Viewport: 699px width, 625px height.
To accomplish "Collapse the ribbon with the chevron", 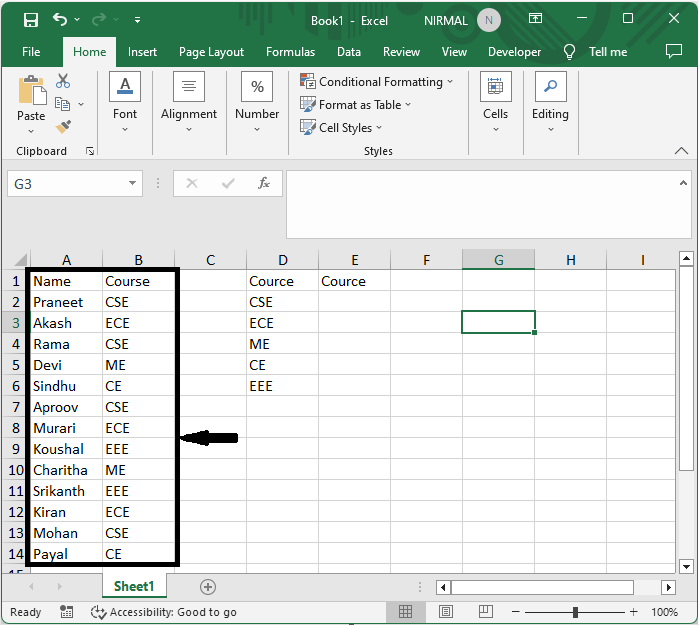I will [x=681, y=151].
